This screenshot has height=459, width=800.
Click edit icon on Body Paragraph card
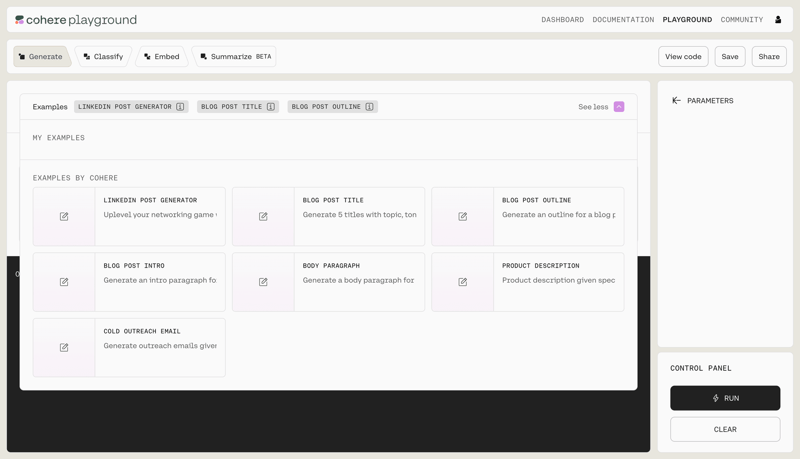click(263, 282)
